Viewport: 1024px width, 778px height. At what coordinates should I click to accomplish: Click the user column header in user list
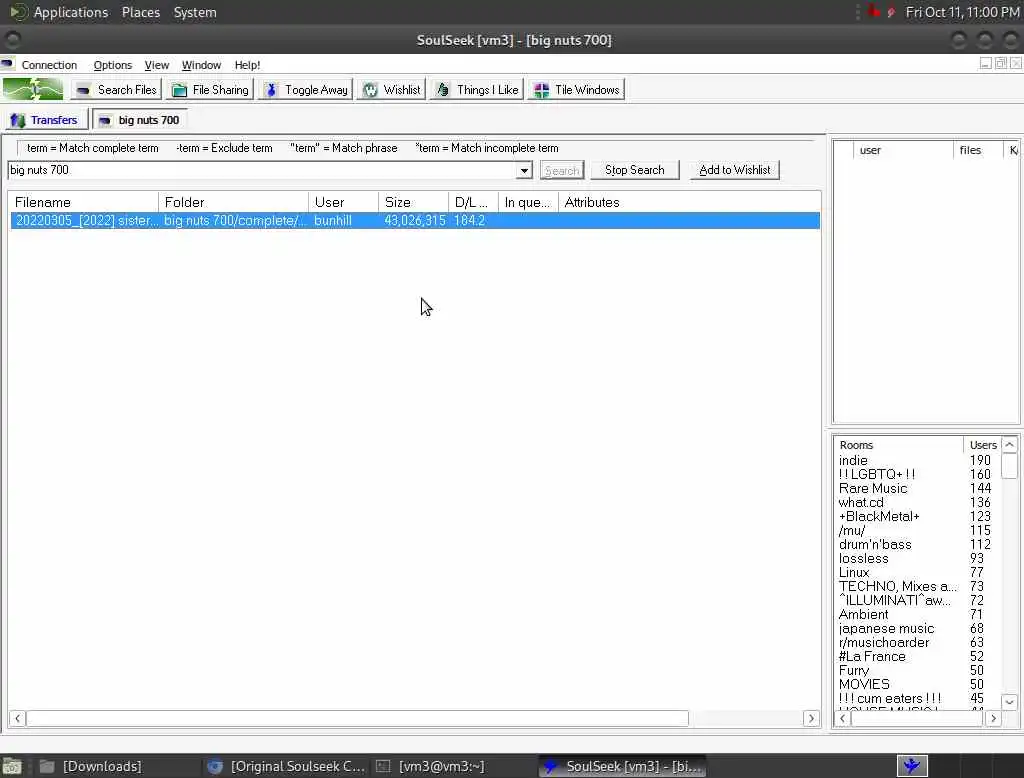(x=903, y=150)
